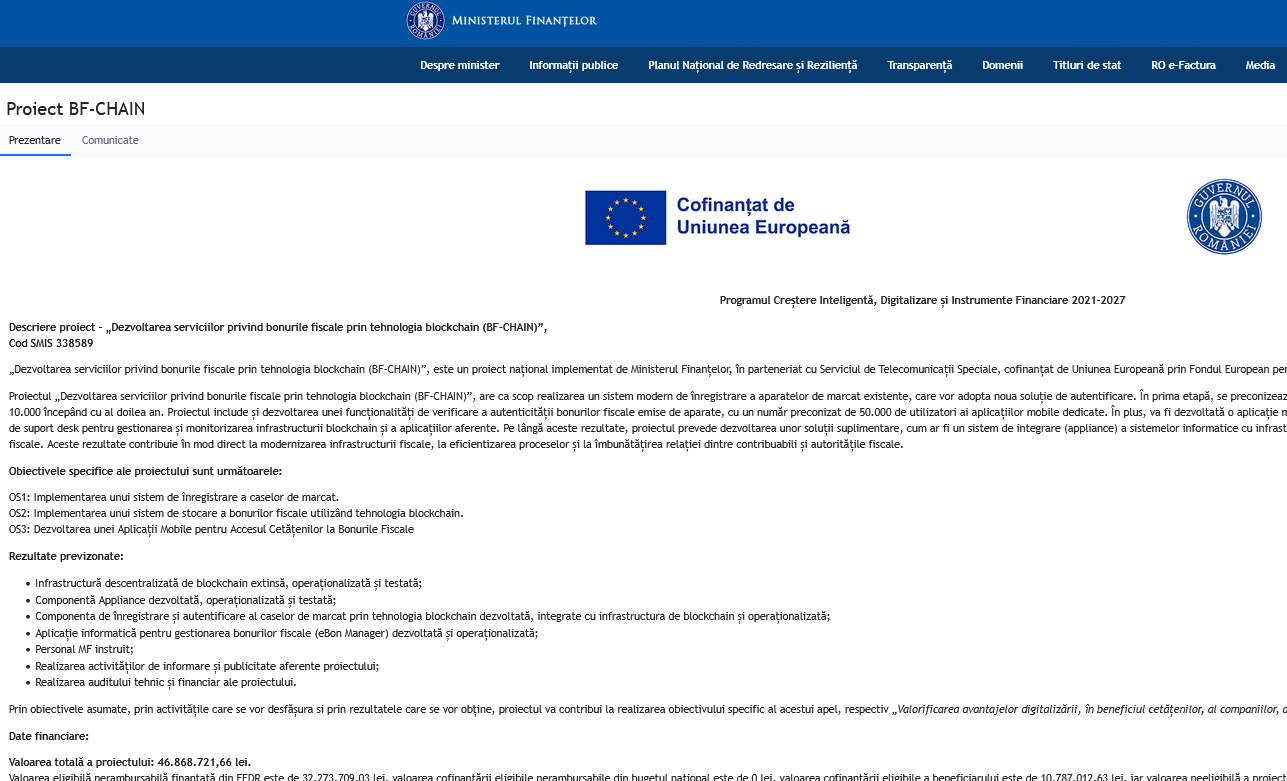Expand the Informații publice menu
Image resolution: width=1287 pixels, height=781 pixels.
(573, 65)
